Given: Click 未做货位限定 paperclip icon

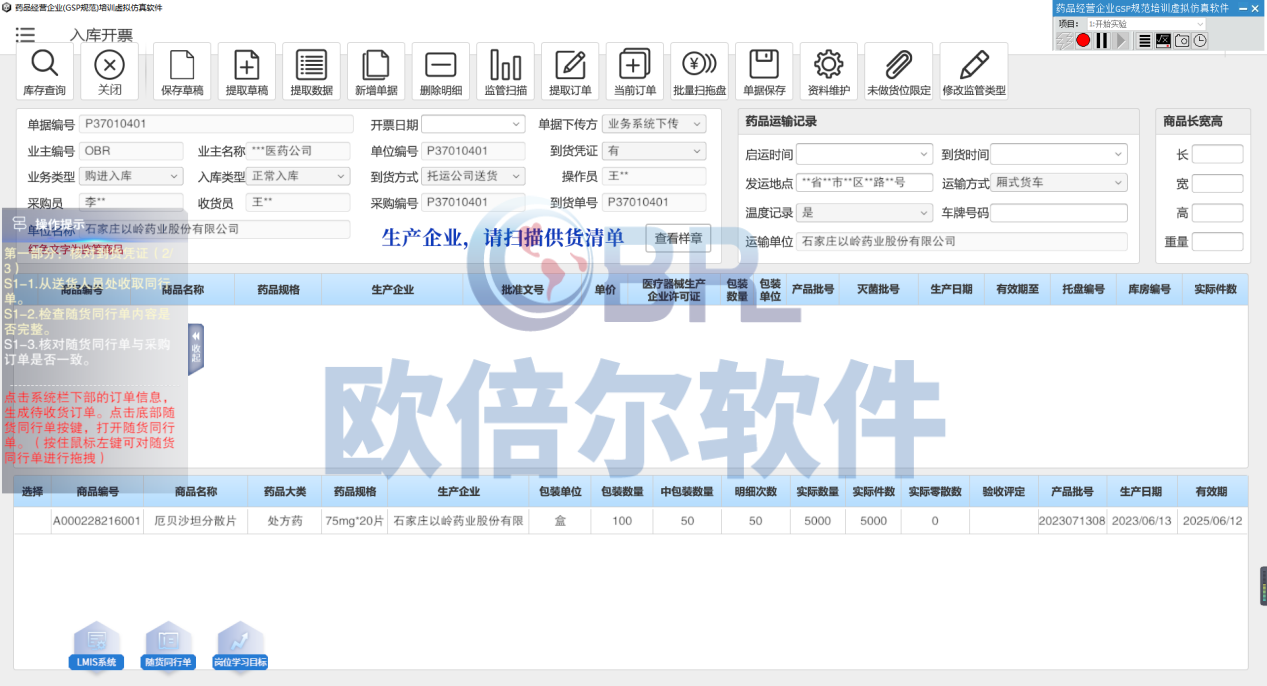Looking at the screenshot, I should pos(898,71).
